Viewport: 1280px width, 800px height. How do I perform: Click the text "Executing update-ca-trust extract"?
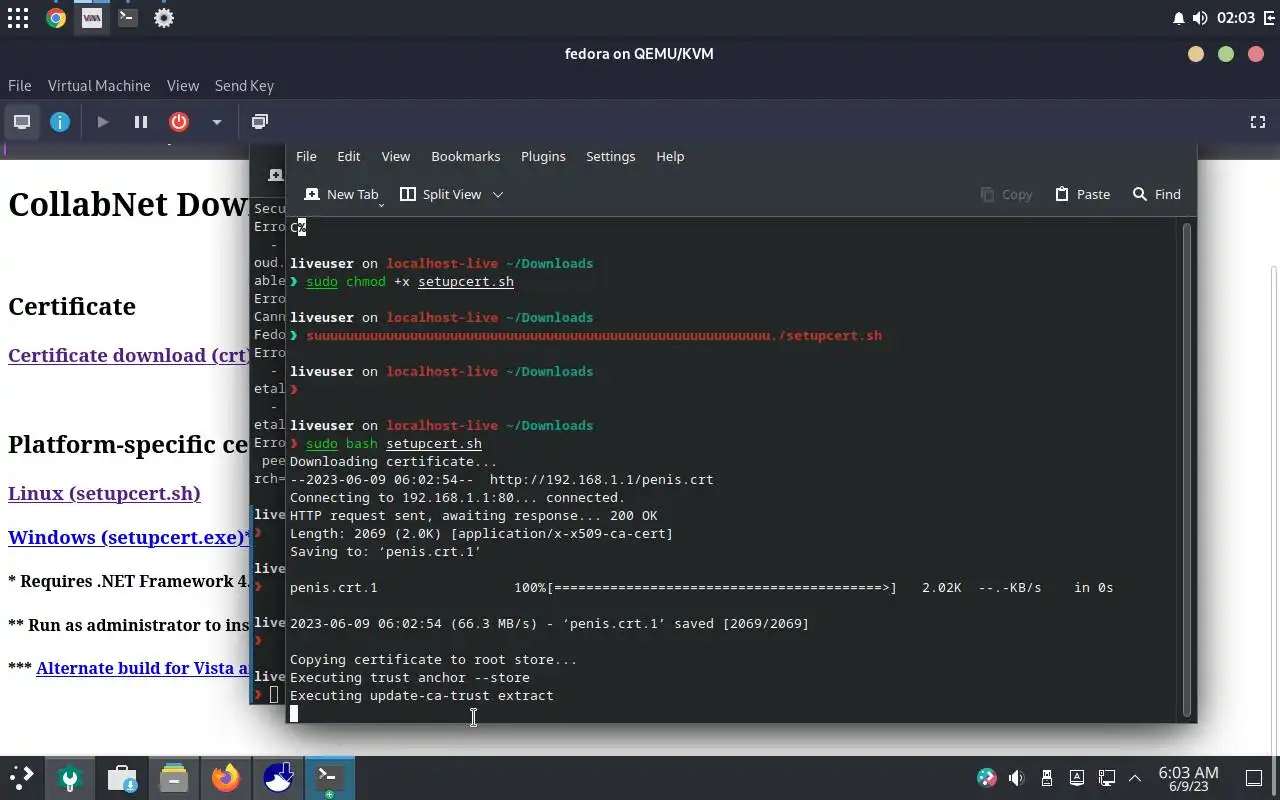tap(421, 695)
